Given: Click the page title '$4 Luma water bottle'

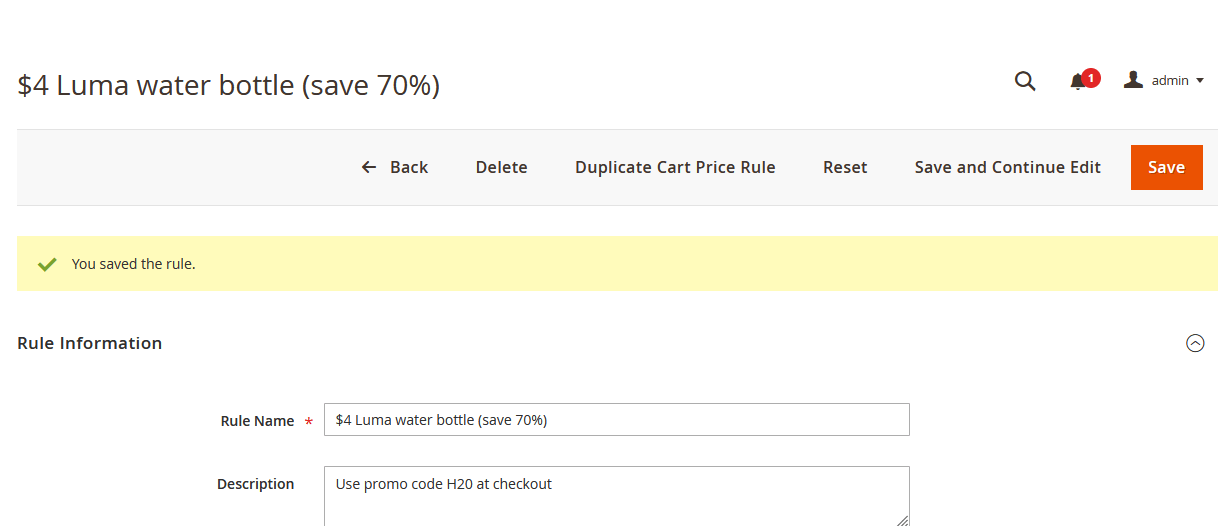Looking at the screenshot, I should [228, 86].
